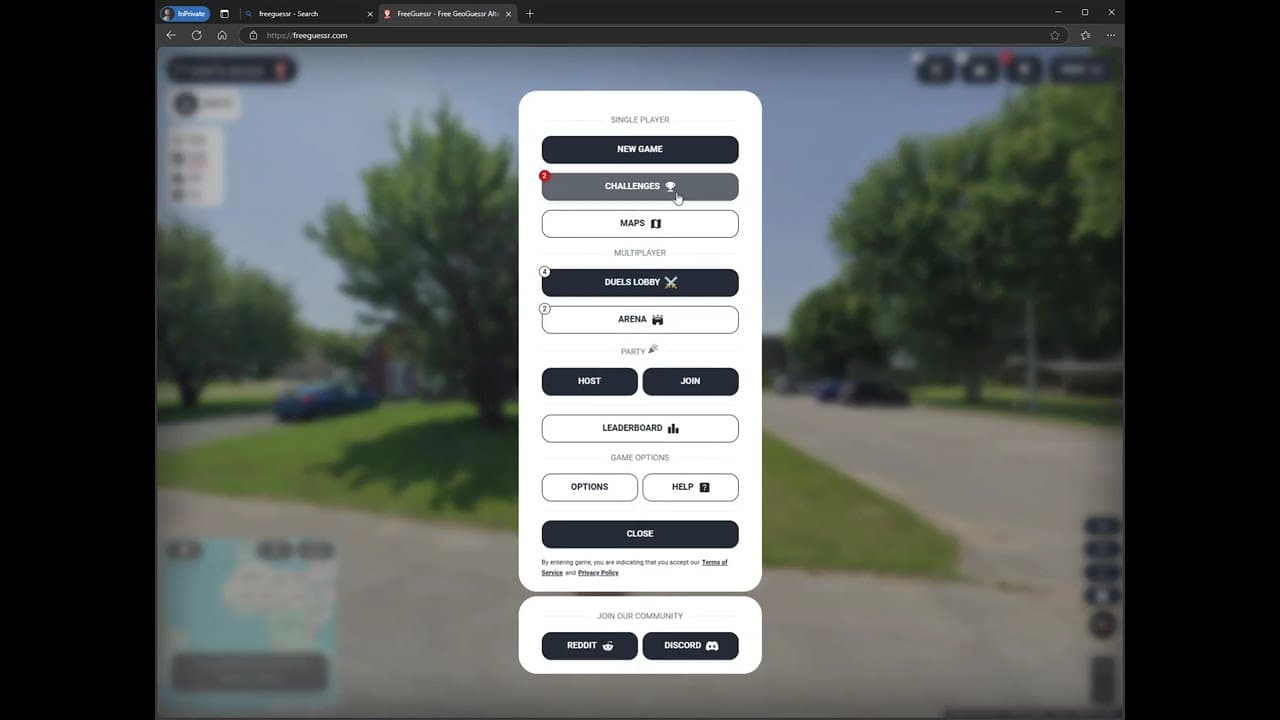Open browser Settings and more menu
Screen dimensions: 1280x720
point(1111,35)
